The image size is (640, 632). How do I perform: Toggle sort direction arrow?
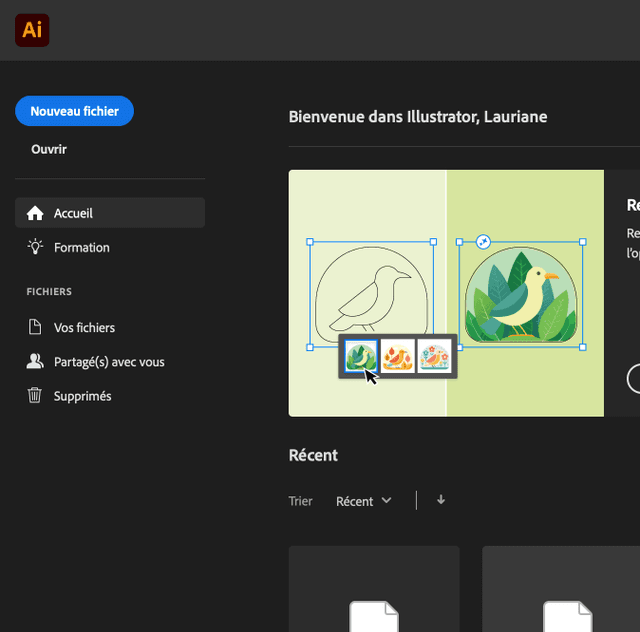[441, 500]
